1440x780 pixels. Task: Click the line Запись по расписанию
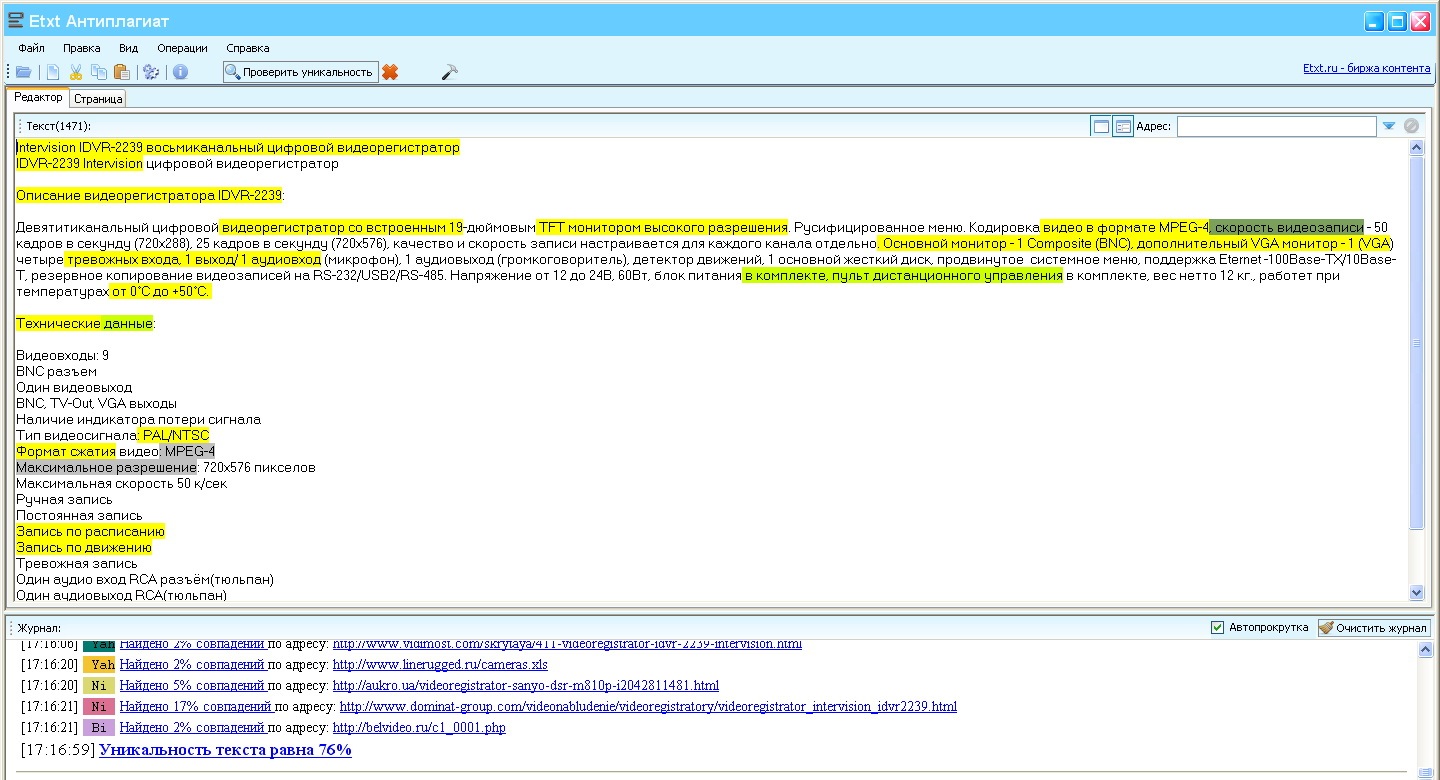(x=90, y=532)
